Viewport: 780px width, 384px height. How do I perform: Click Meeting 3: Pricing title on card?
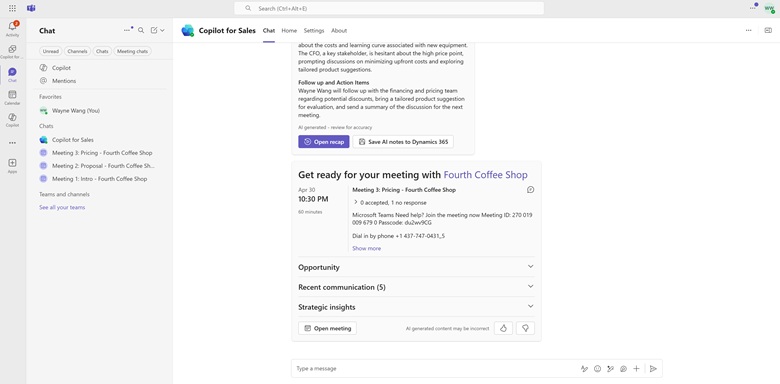click(404, 190)
